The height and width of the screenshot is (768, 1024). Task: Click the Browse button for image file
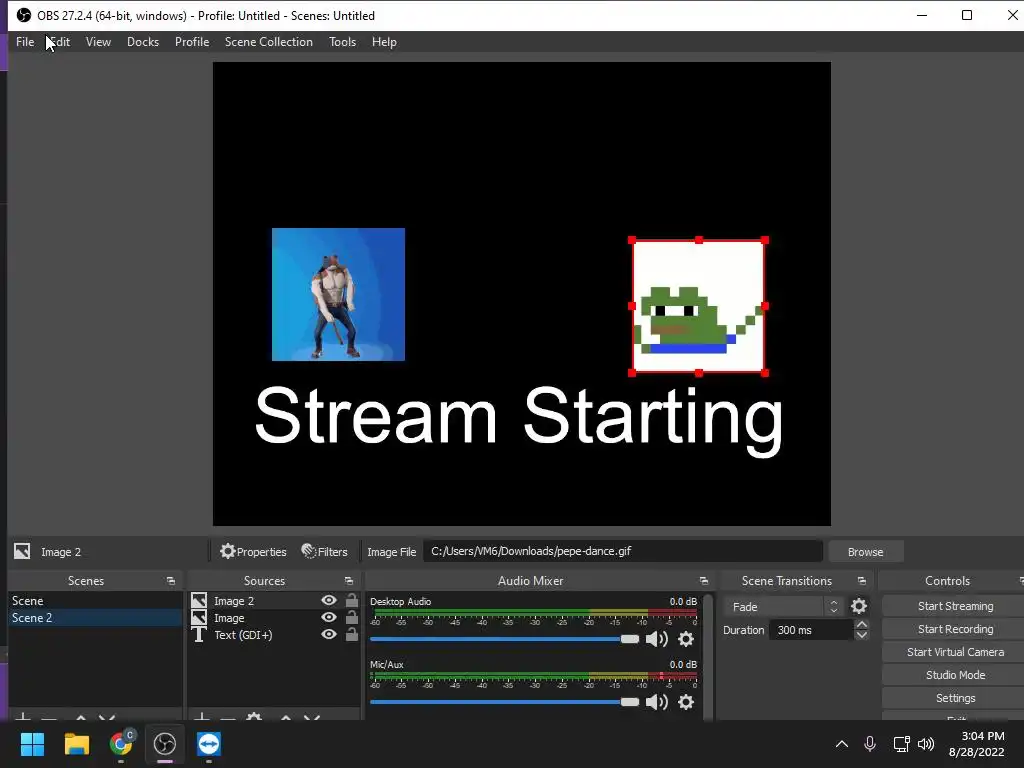click(865, 552)
